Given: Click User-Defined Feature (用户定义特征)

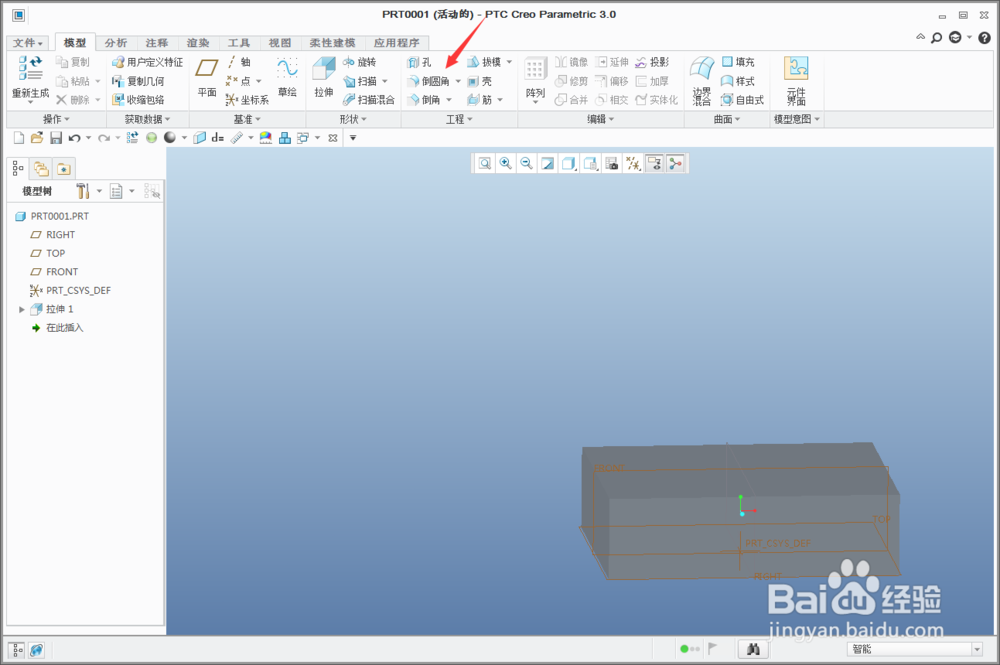Looking at the screenshot, I should pos(147,62).
